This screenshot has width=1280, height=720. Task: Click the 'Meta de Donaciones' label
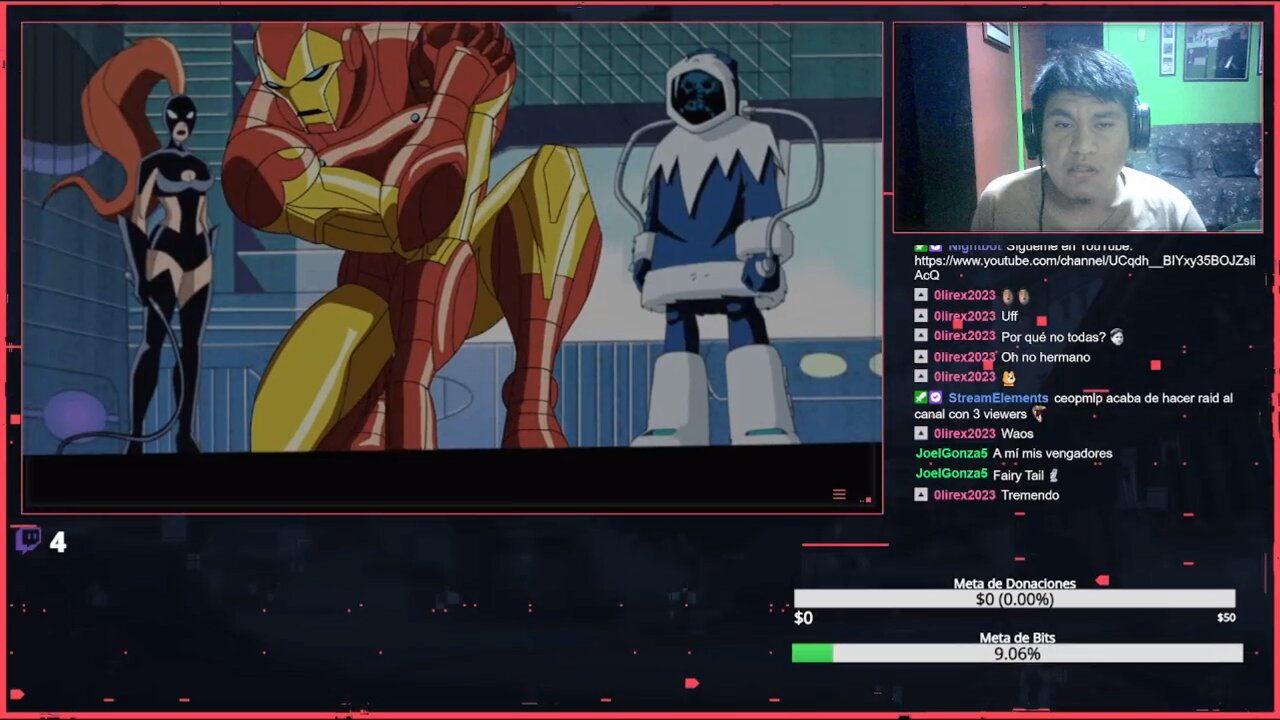[1014, 583]
